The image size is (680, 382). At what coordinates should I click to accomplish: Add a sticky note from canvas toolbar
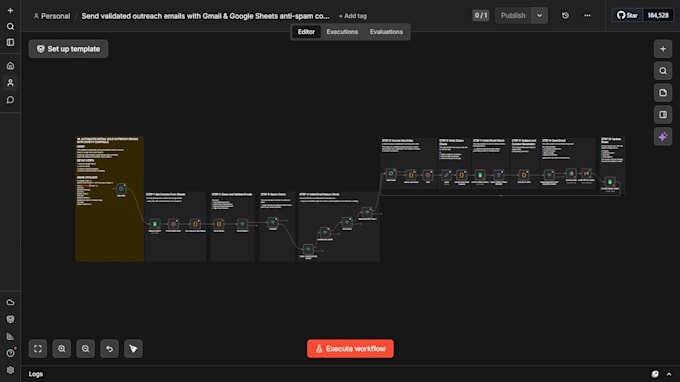point(663,93)
